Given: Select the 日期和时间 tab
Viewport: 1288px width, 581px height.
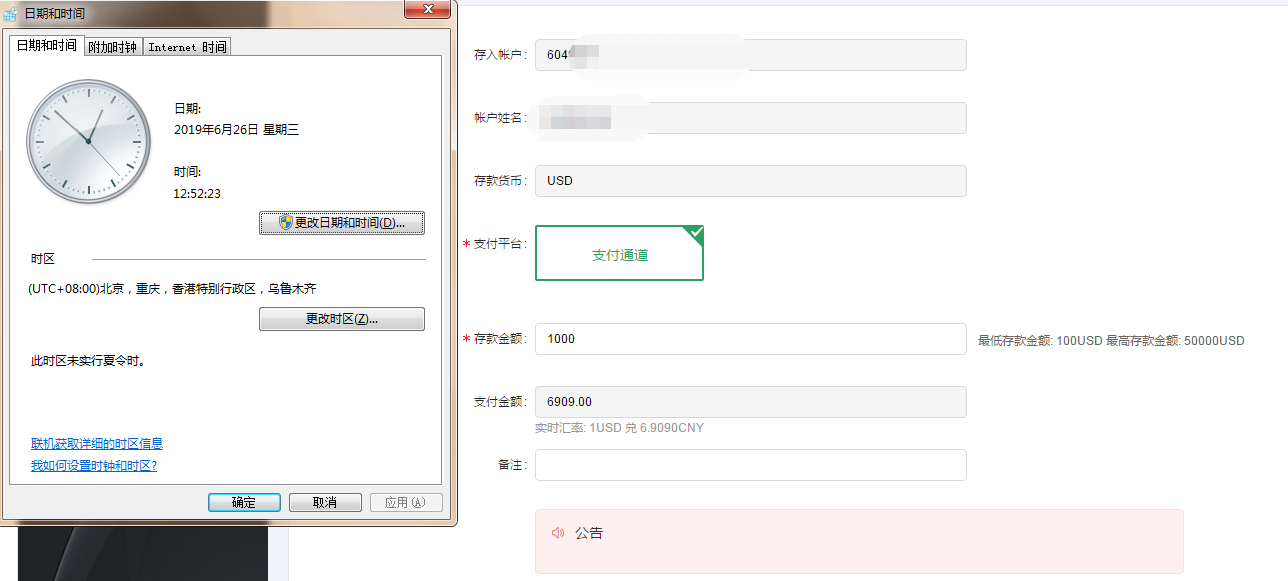Looking at the screenshot, I should [x=46, y=46].
